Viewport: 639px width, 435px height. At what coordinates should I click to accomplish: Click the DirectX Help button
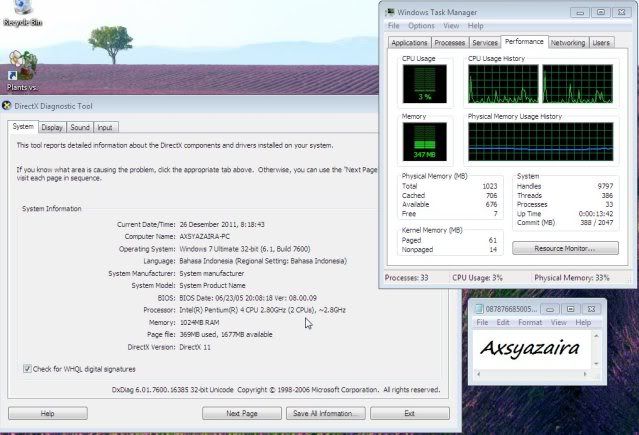click(48, 413)
